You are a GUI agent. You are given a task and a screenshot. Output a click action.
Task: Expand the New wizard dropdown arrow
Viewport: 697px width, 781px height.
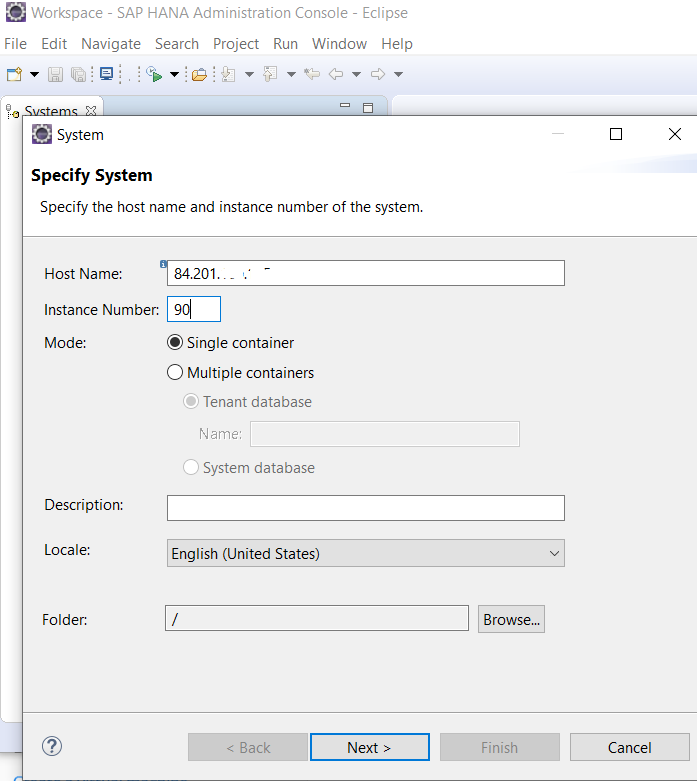click(x=34, y=75)
